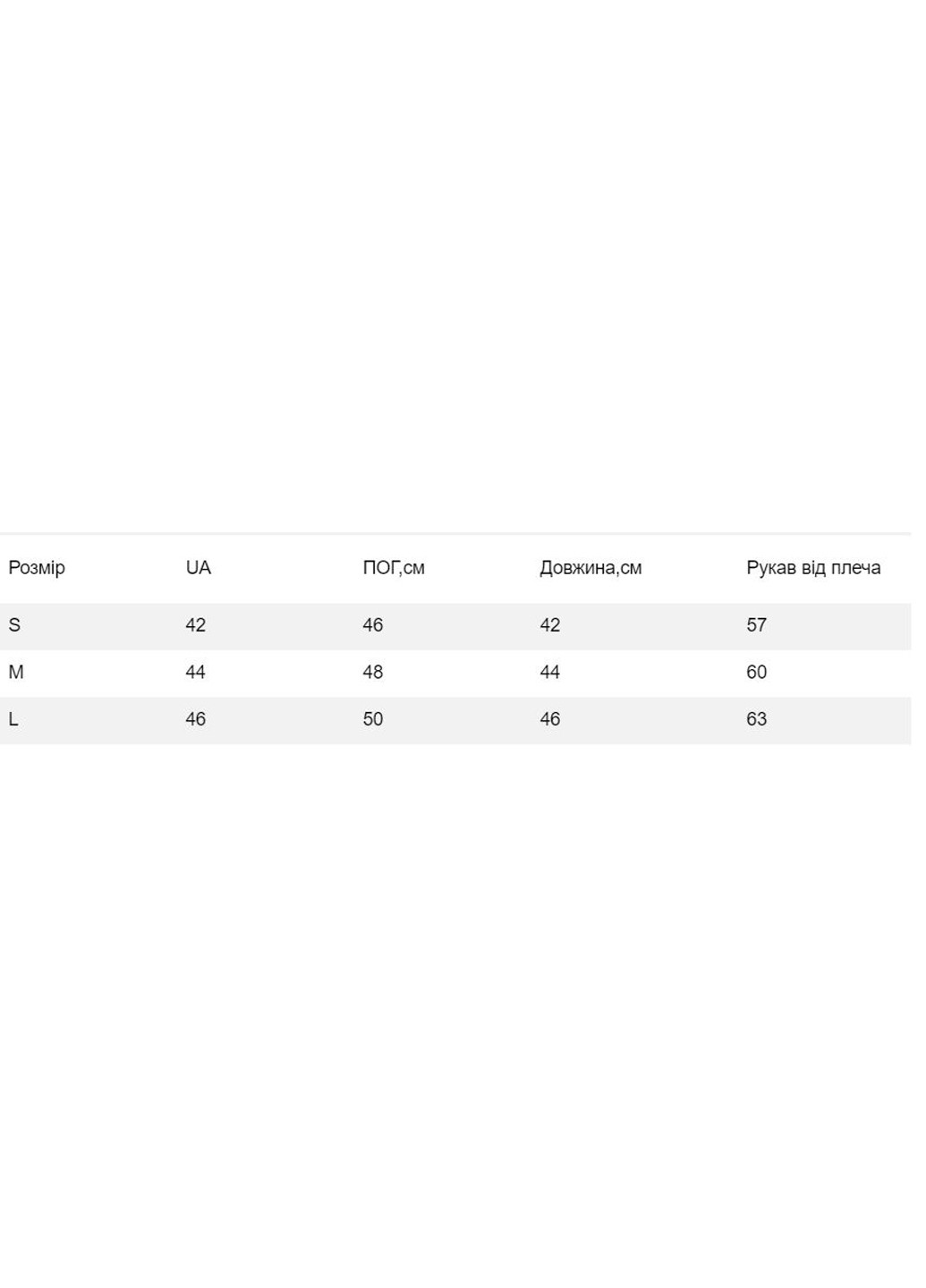Click the ПОГ,см column header
This screenshot has width=926, height=1288.
pyautogui.click(x=394, y=568)
